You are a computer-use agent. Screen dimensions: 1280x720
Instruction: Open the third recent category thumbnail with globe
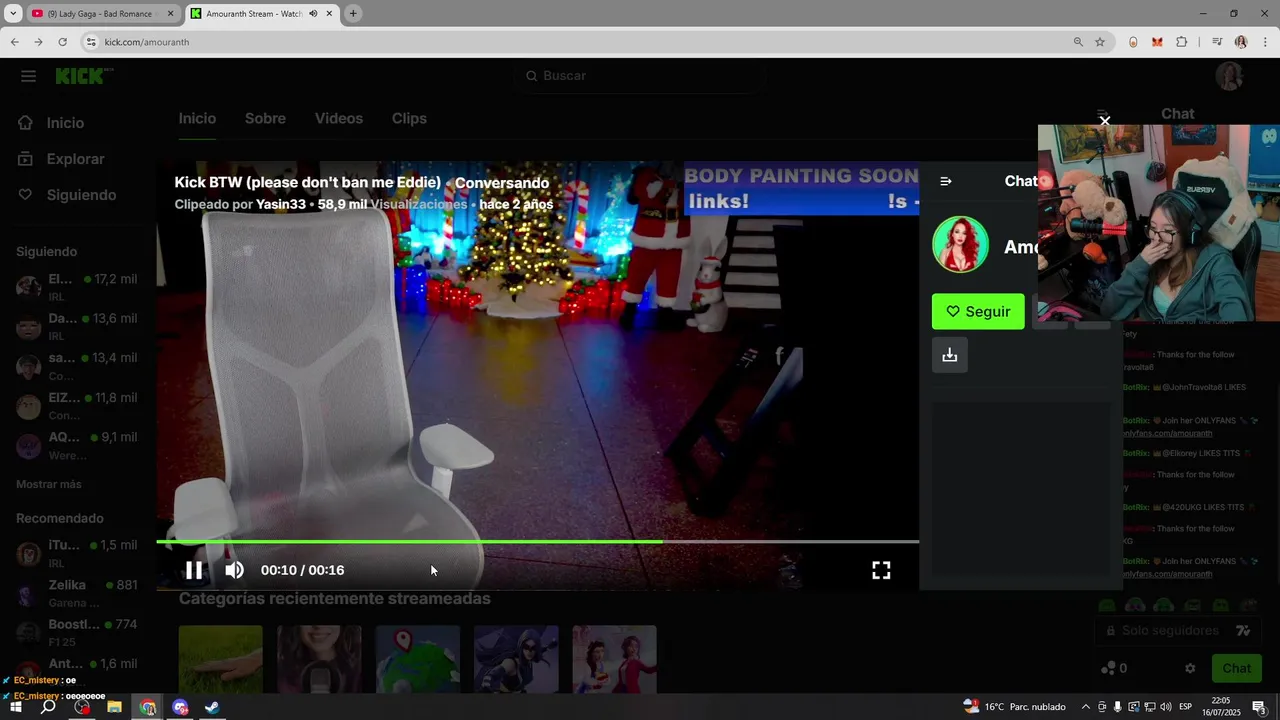point(417,659)
